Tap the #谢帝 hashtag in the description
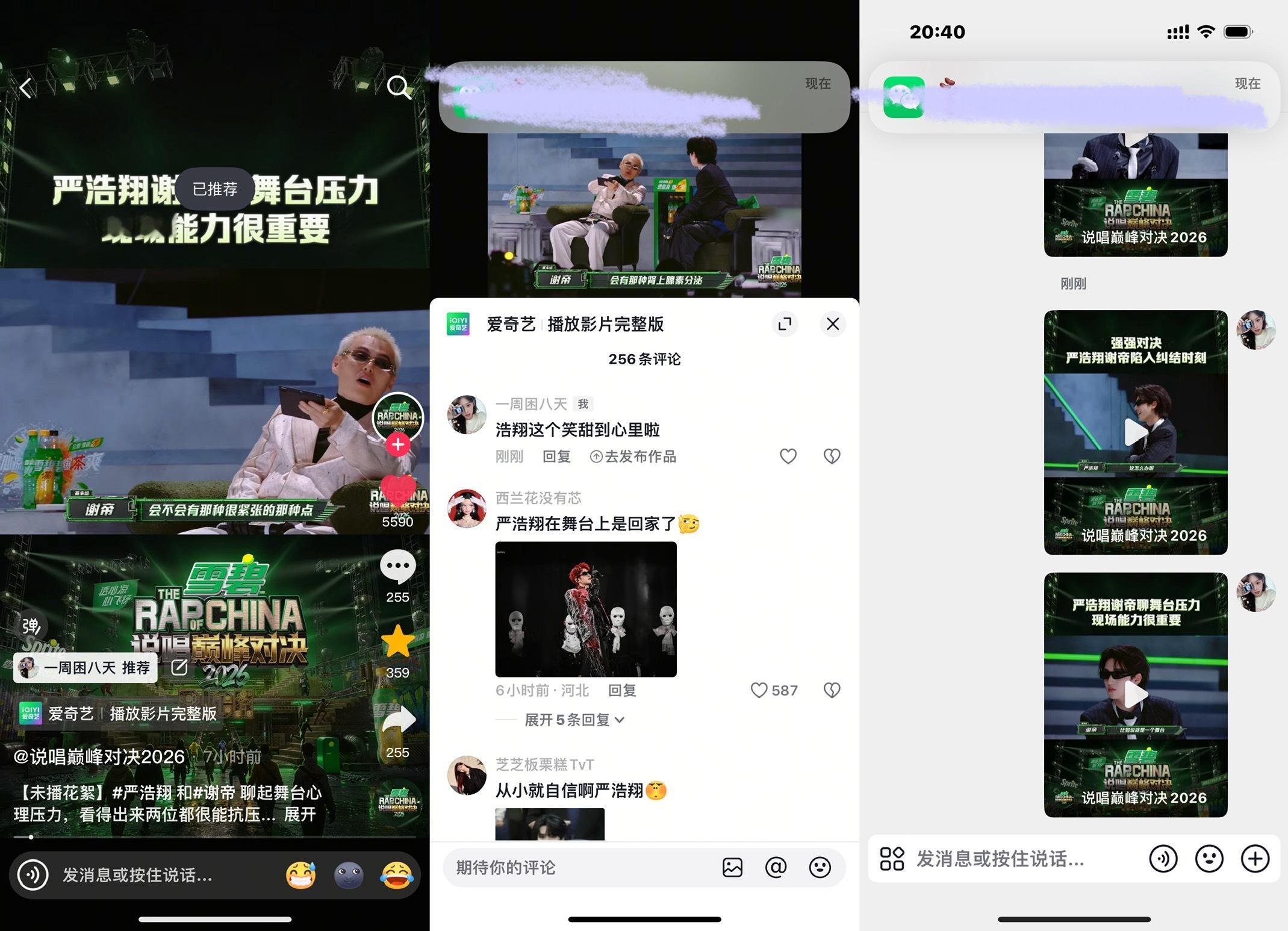 click(214, 792)
